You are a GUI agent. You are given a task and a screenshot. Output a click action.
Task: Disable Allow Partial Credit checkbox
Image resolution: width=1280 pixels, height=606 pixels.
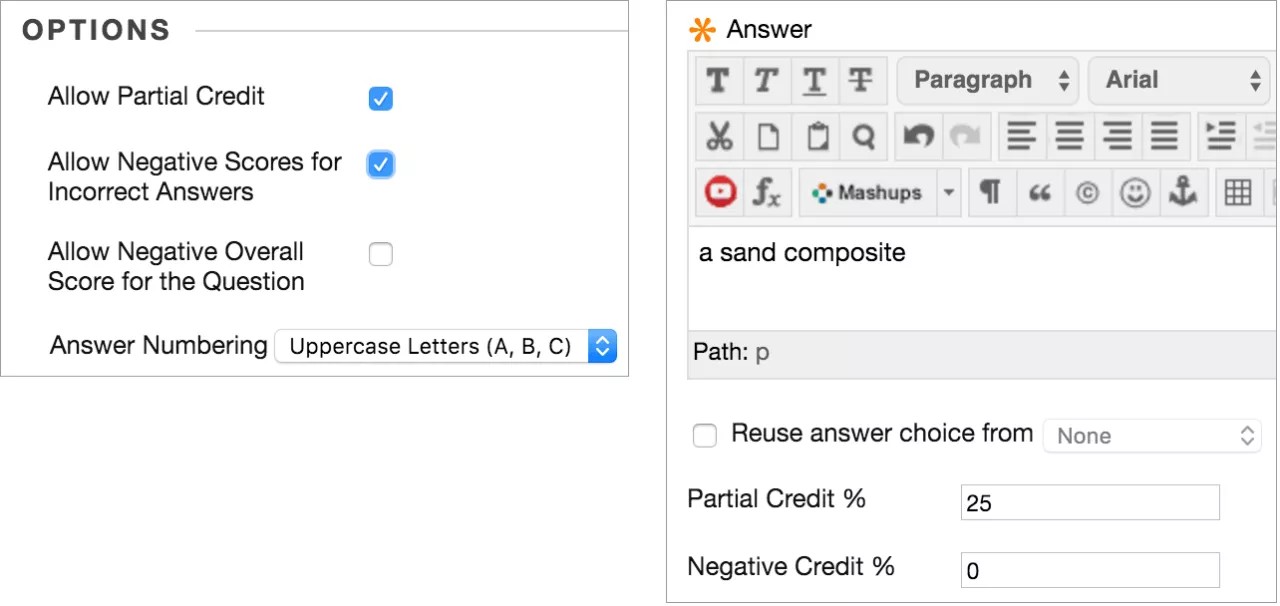coord(381,99)
